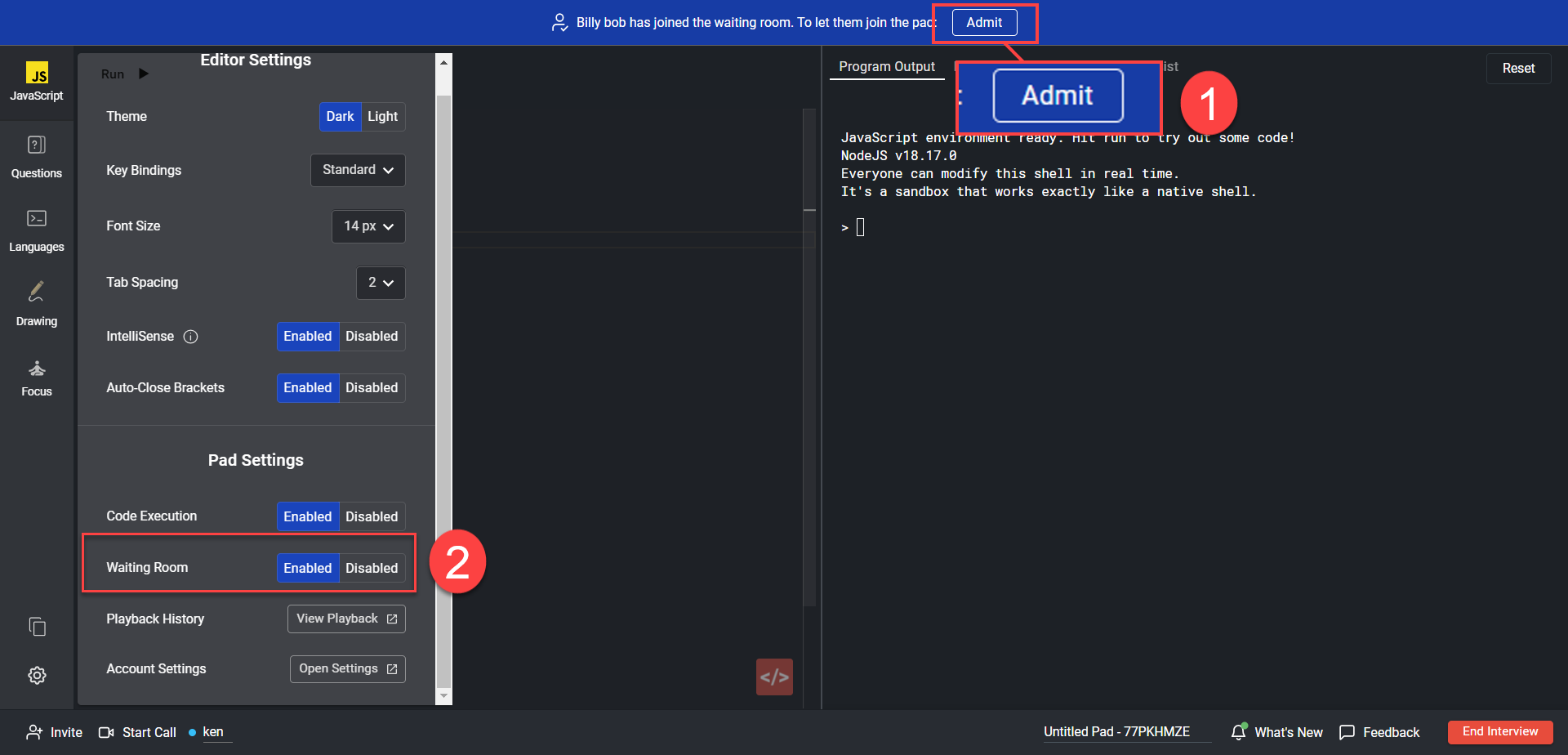
Task: Open the Key Bindings Standard dropdown
Action: click(358, 170)
